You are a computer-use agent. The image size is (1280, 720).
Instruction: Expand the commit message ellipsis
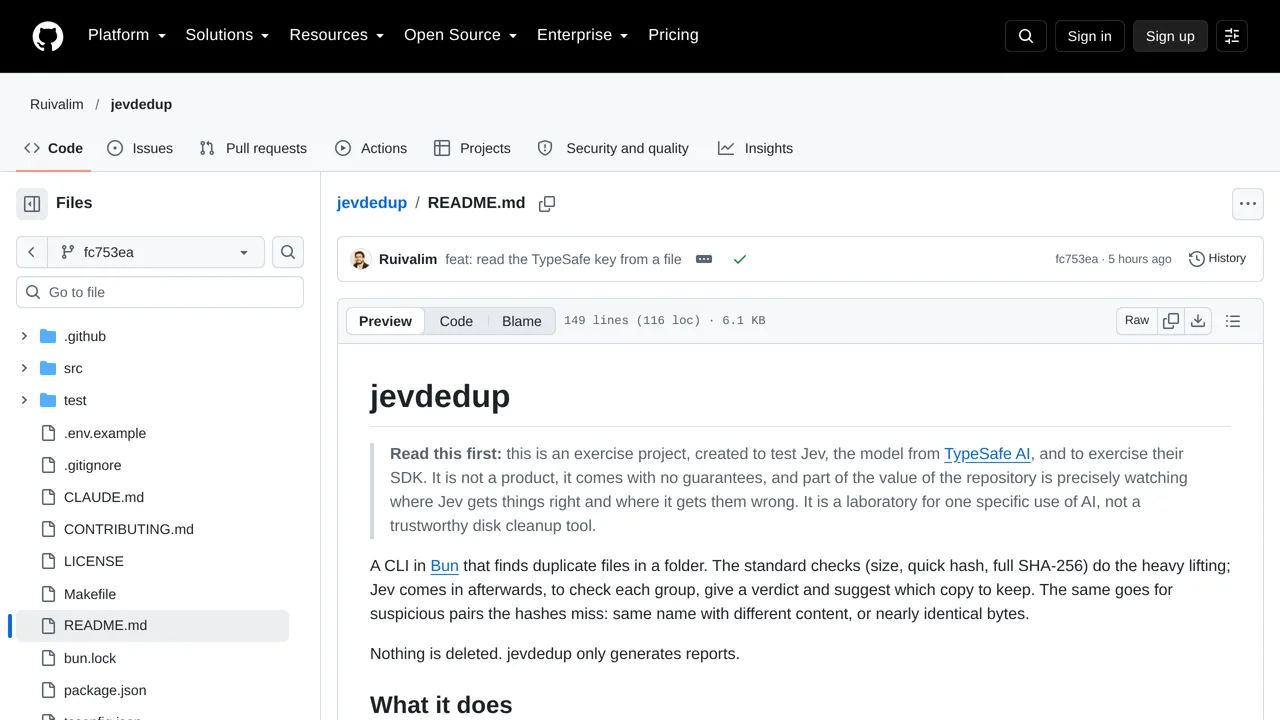tap(704, 259)
